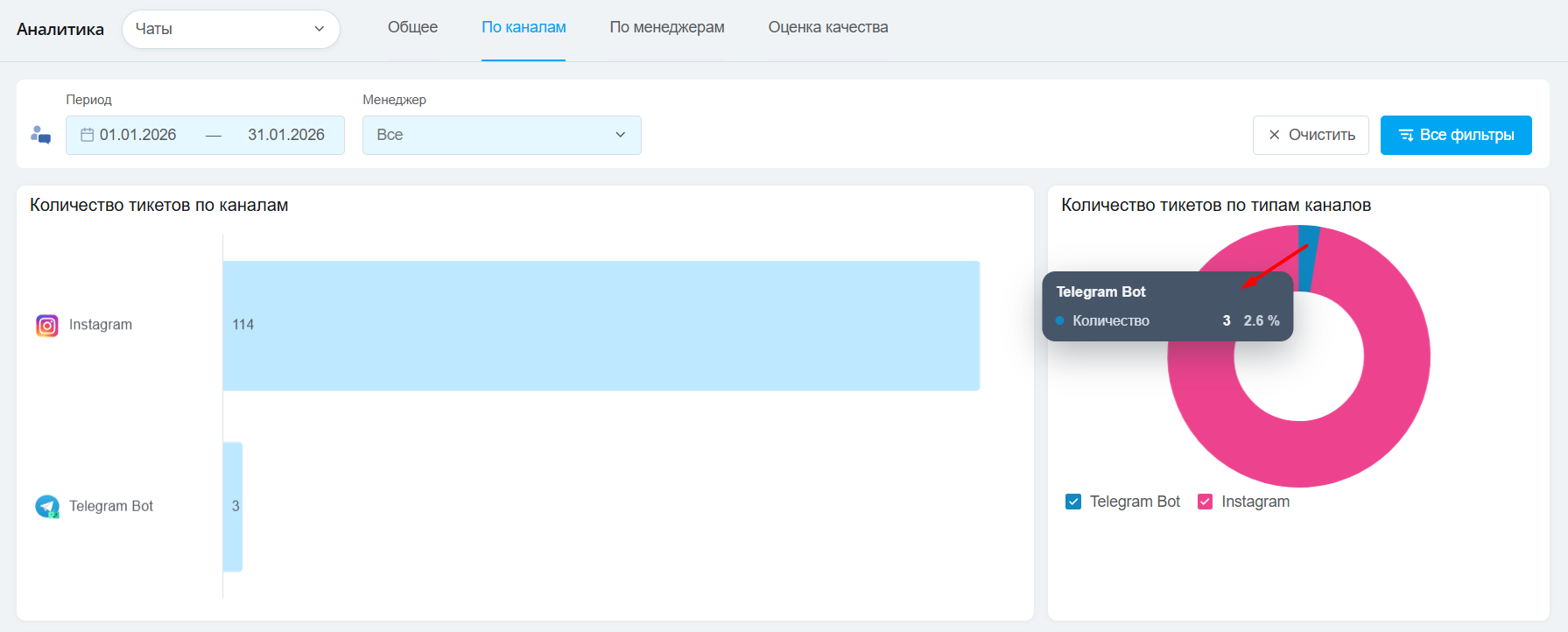Image resolution: width=1568 pixels, height=632 pixels.
Task: Click the filter icon in Все фильтры
Action: (x=1406, y=135)
